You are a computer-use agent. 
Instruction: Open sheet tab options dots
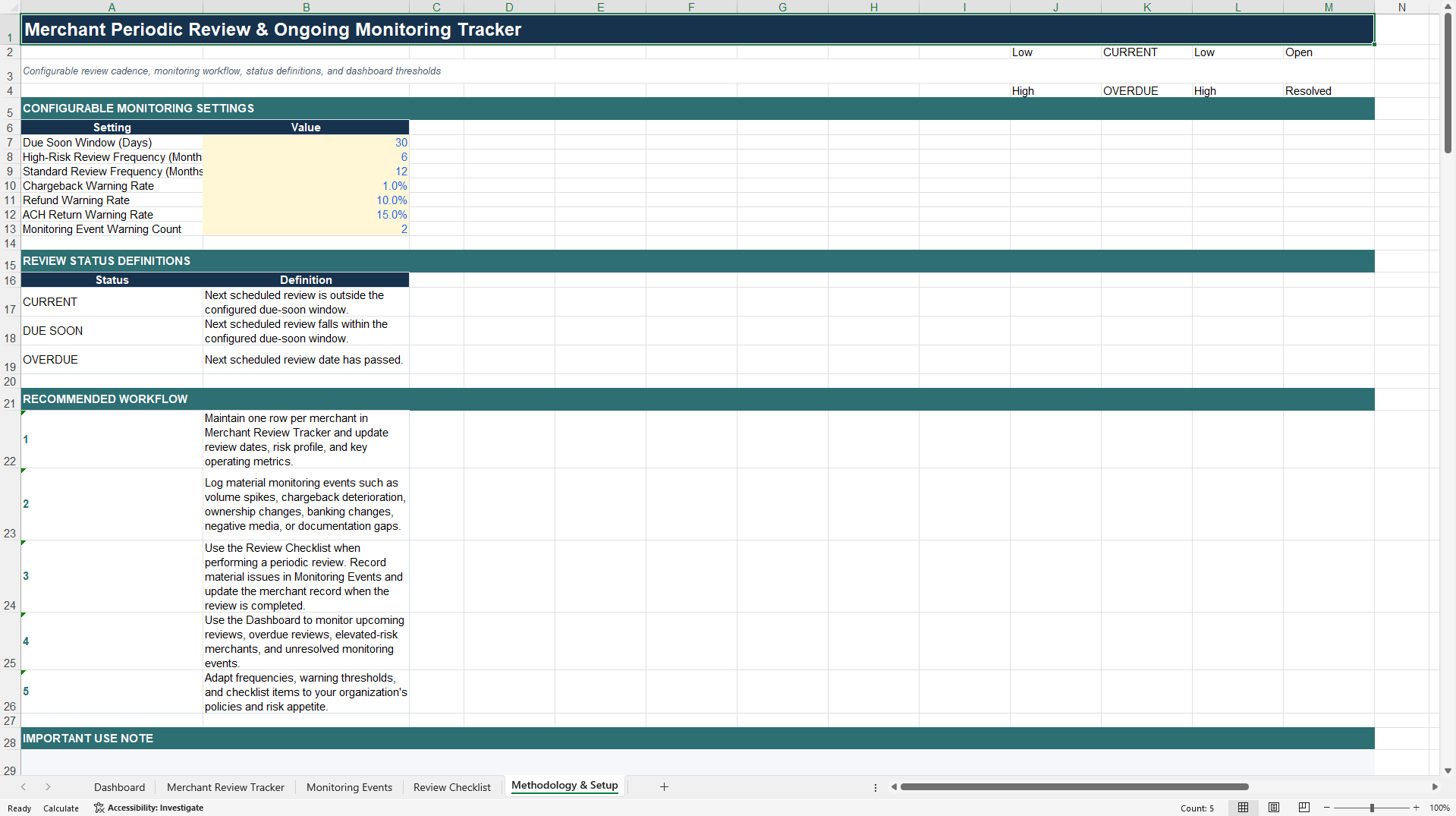point(876,788)
